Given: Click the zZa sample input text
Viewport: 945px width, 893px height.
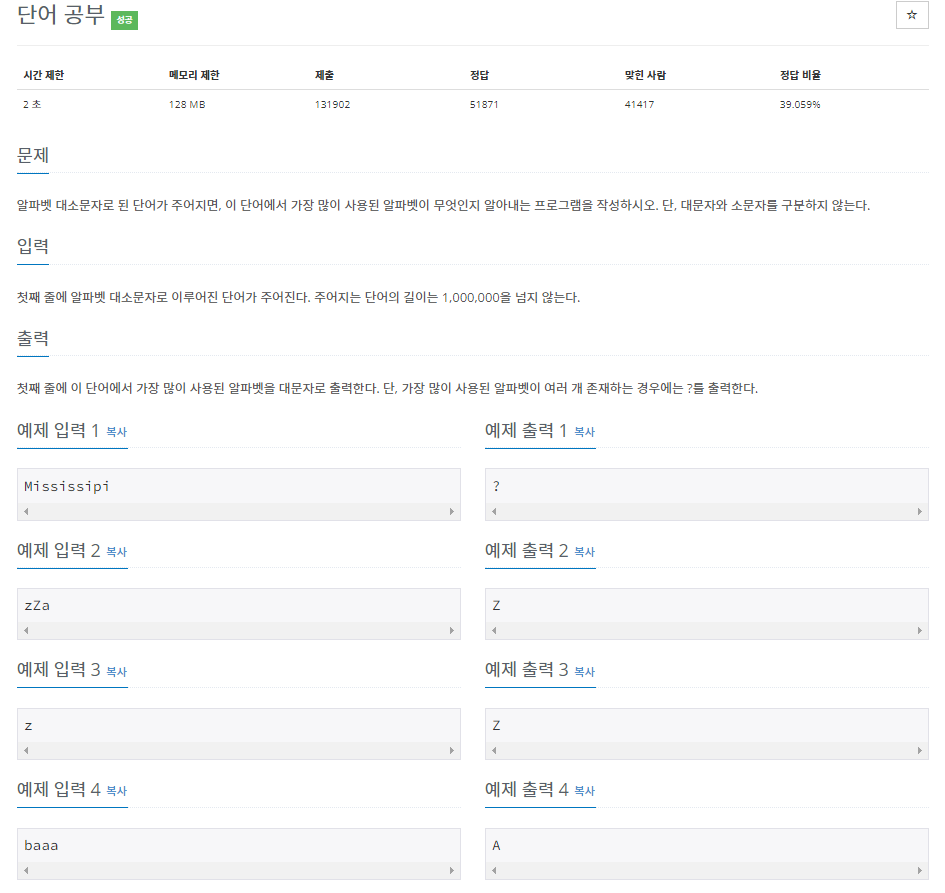Looking at the screenshot, I should 37,606.
